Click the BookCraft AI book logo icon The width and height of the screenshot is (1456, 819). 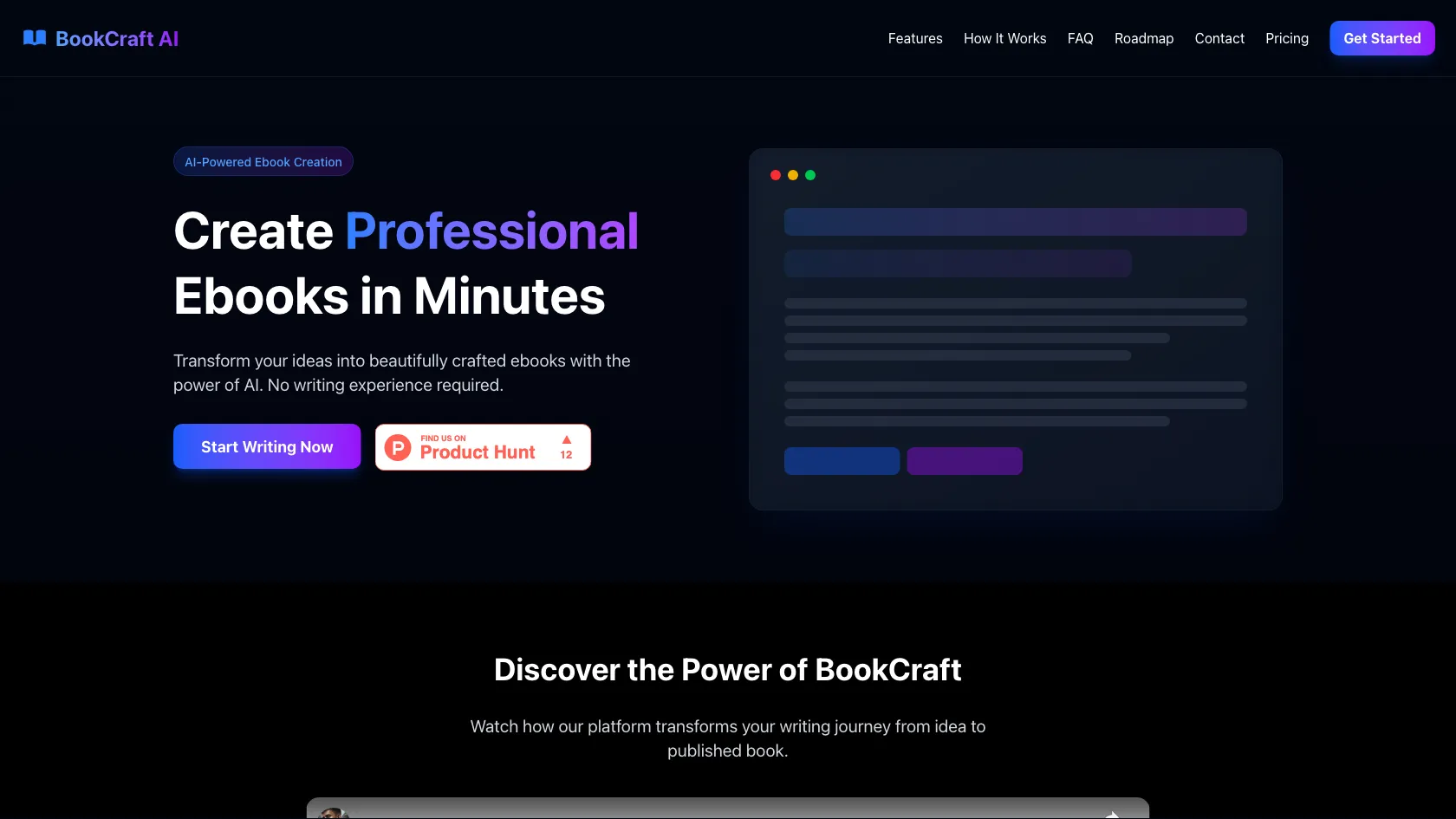(35, 37)
